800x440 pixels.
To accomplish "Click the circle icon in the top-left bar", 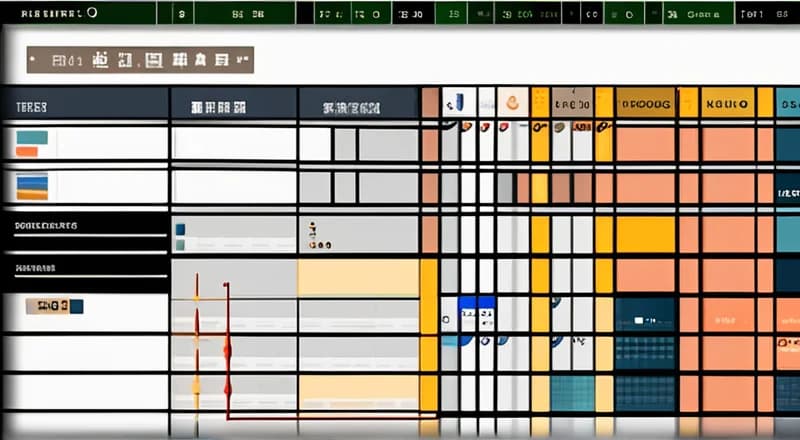I will click(92, 13).
